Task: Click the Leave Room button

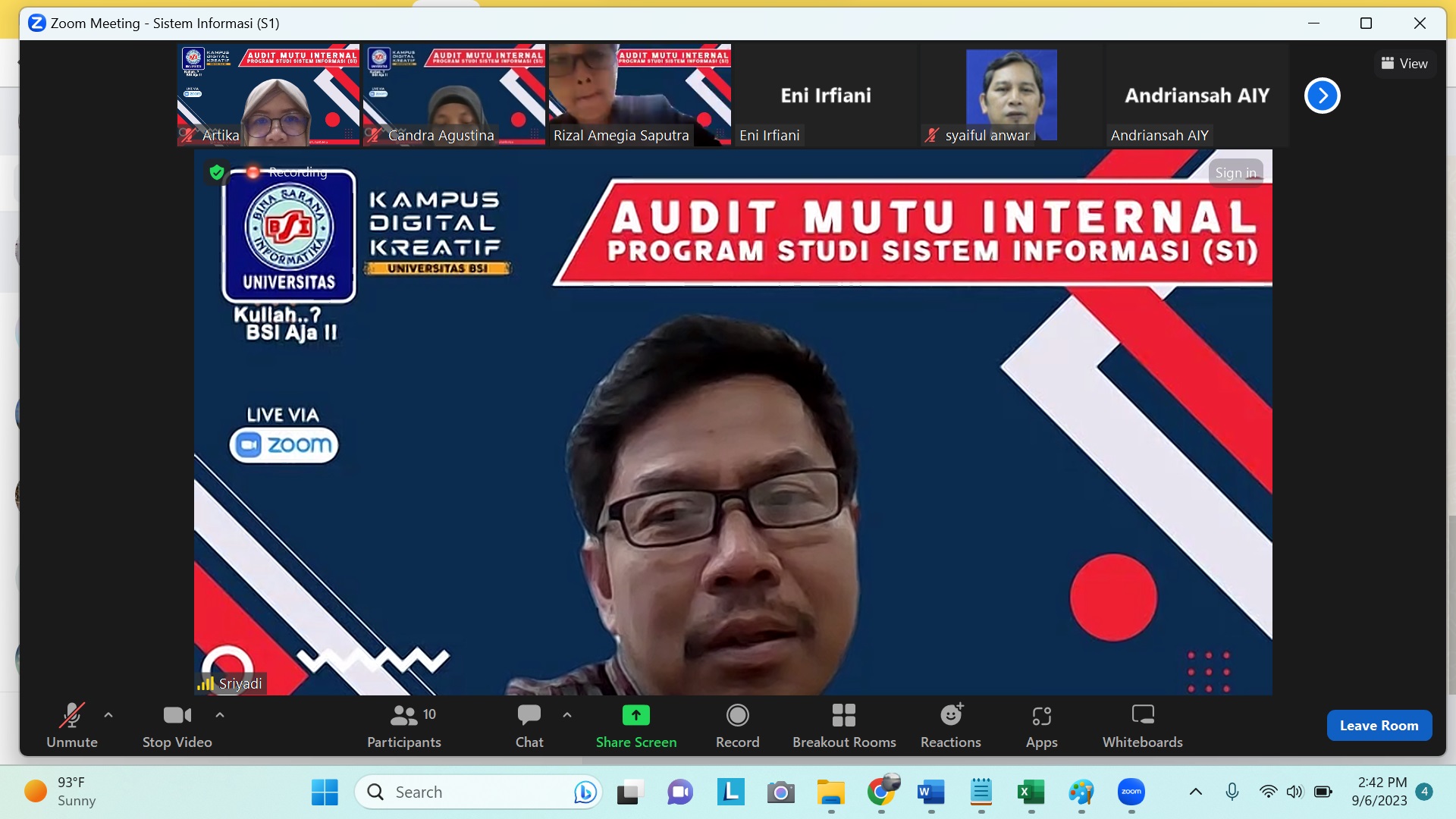Action: [x=1379, y=726]
